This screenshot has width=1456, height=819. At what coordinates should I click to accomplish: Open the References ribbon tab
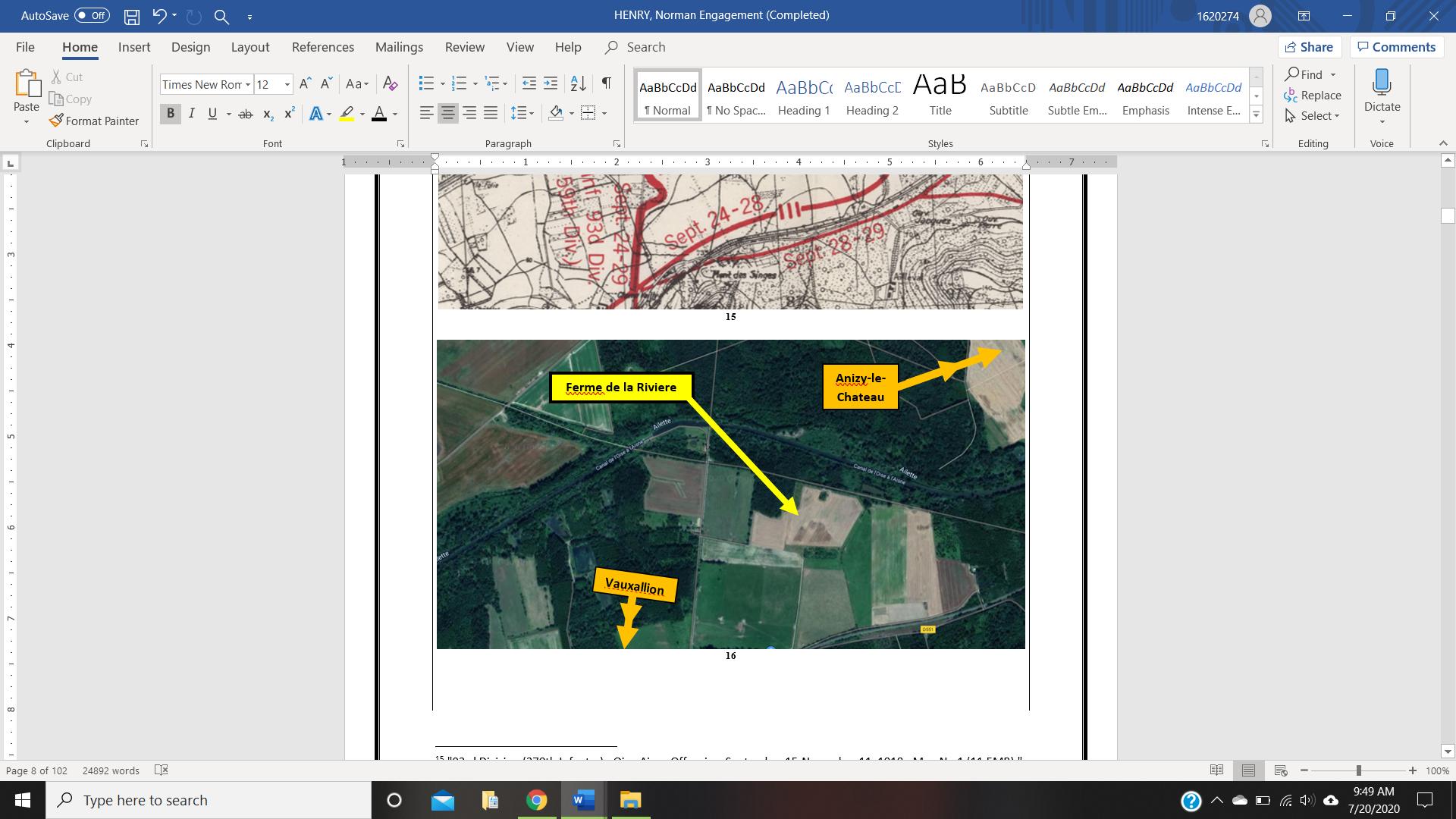[x=322, y=47]
